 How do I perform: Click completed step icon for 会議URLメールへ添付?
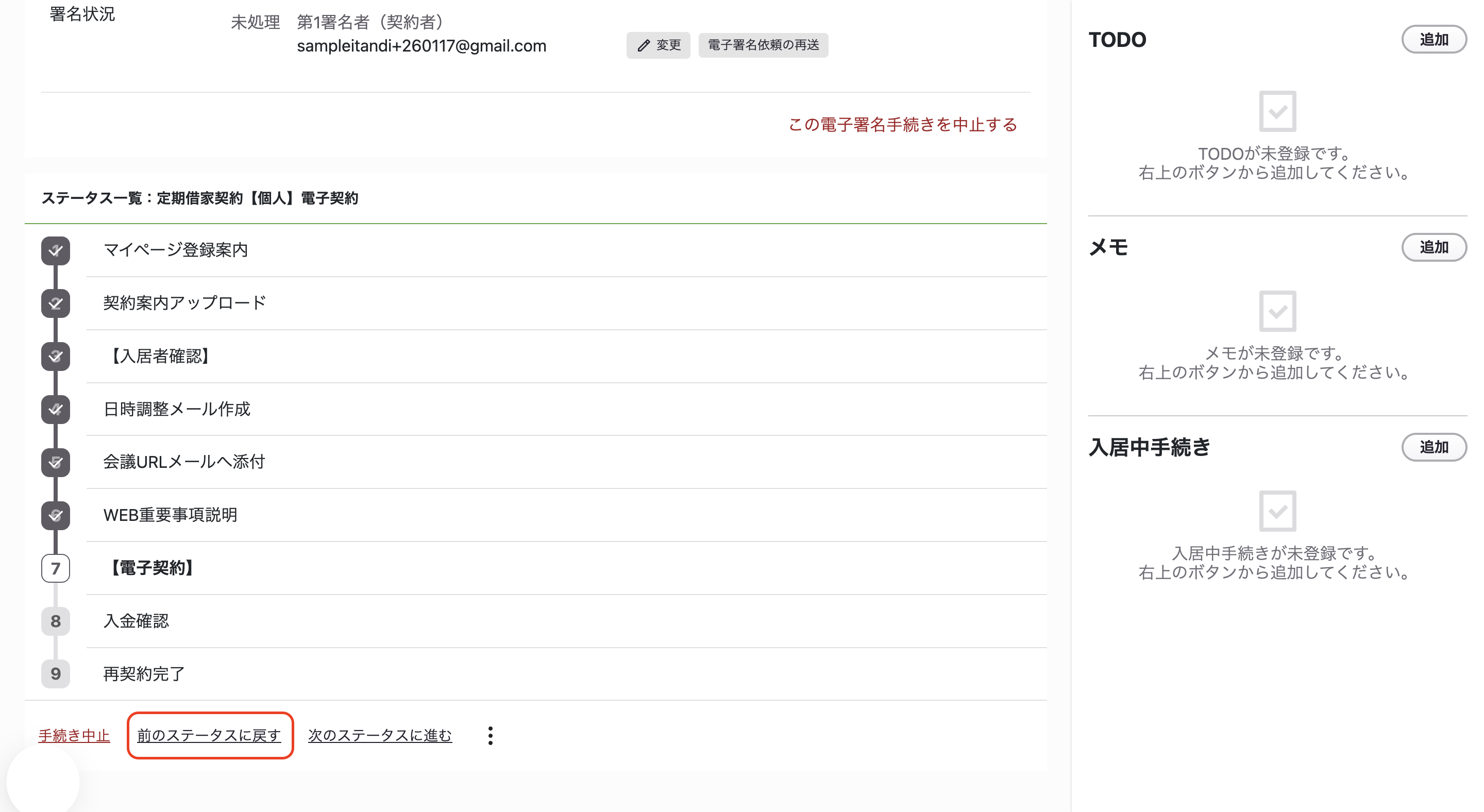click(55, 463)
